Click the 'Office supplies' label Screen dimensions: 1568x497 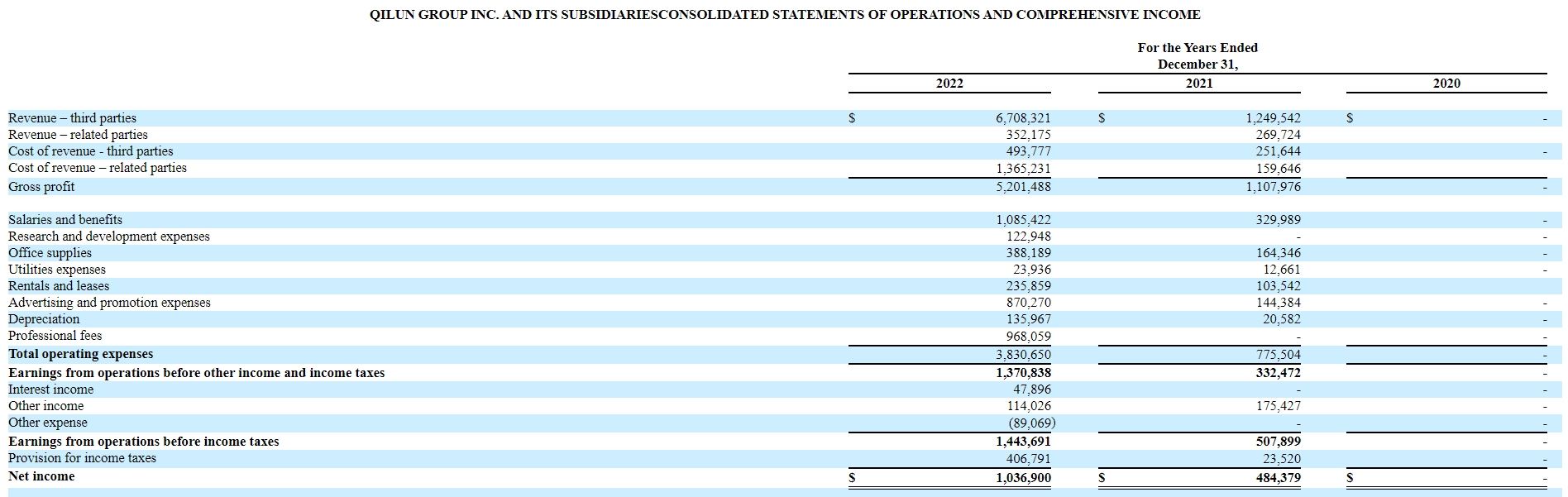pos(50,253)
